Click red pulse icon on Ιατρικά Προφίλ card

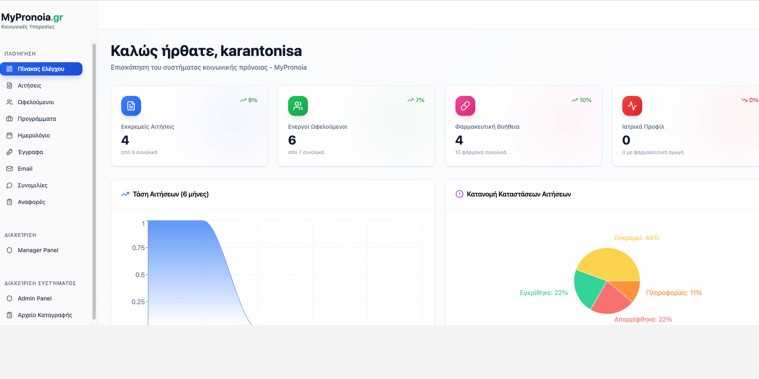[632, 106]
